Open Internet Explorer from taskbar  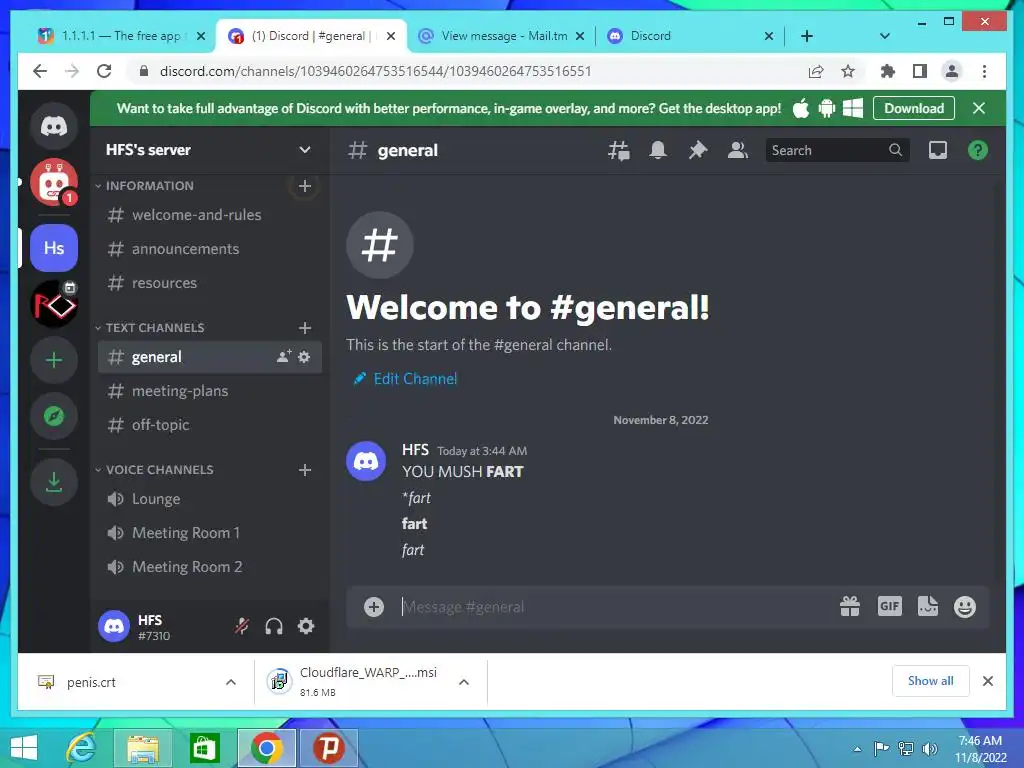(82, 748)
